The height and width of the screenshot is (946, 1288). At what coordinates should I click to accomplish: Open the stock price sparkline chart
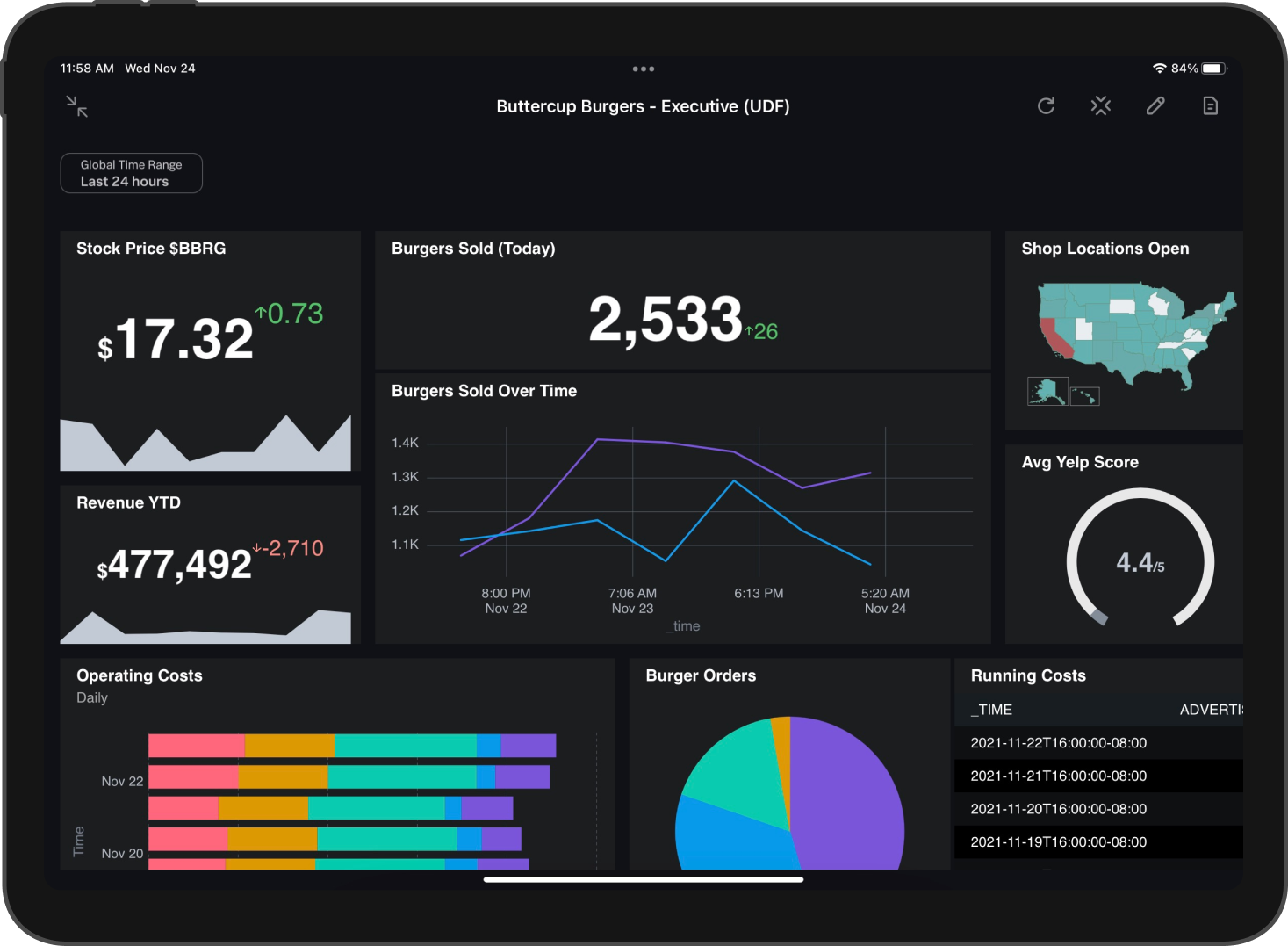[205, 443]
